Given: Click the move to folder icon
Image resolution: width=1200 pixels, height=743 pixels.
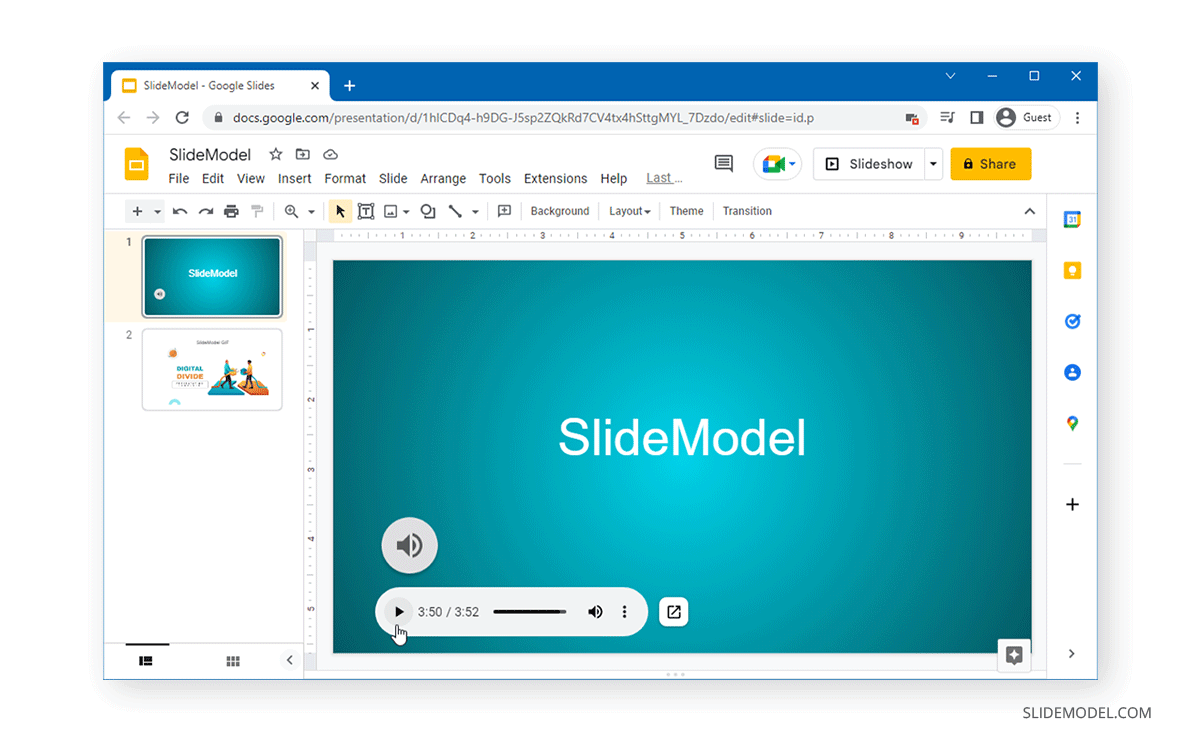Looking at the screenshot, I should point(303,154).
